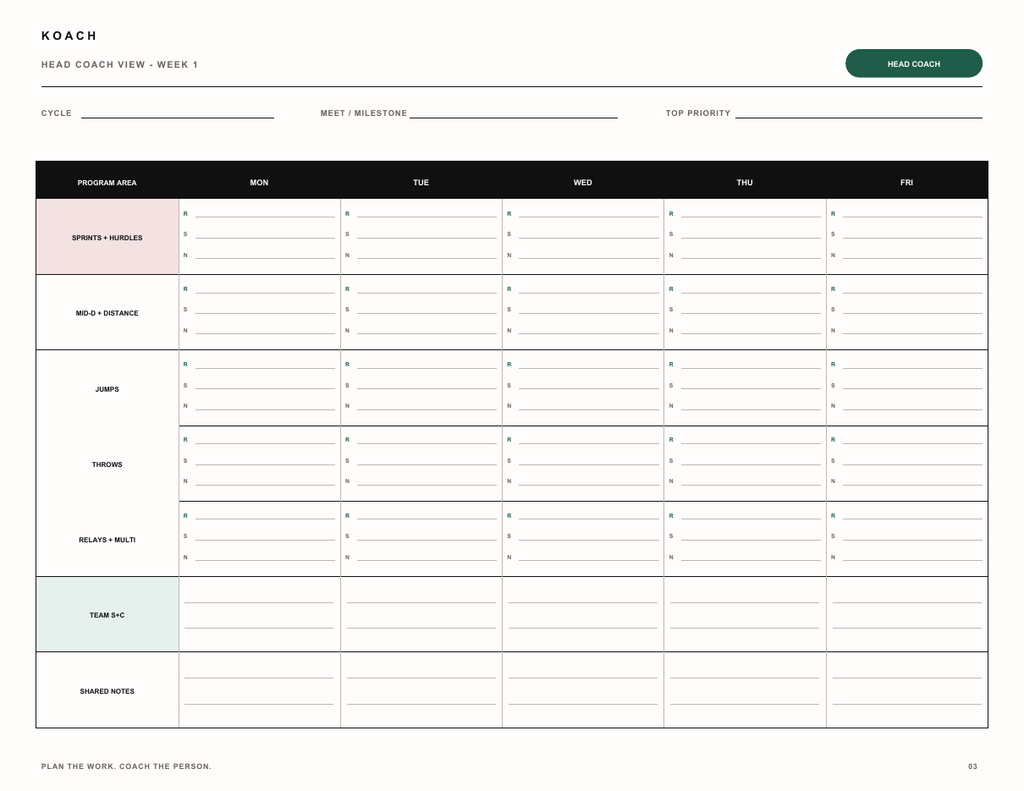
Task: Select the TEAM S+C row label
Action: 107,615
